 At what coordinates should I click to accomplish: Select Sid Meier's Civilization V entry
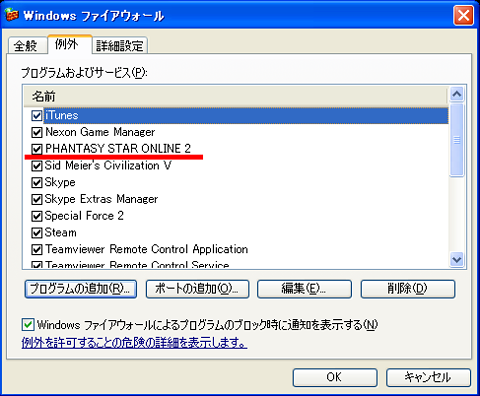(x=108, y=165)
